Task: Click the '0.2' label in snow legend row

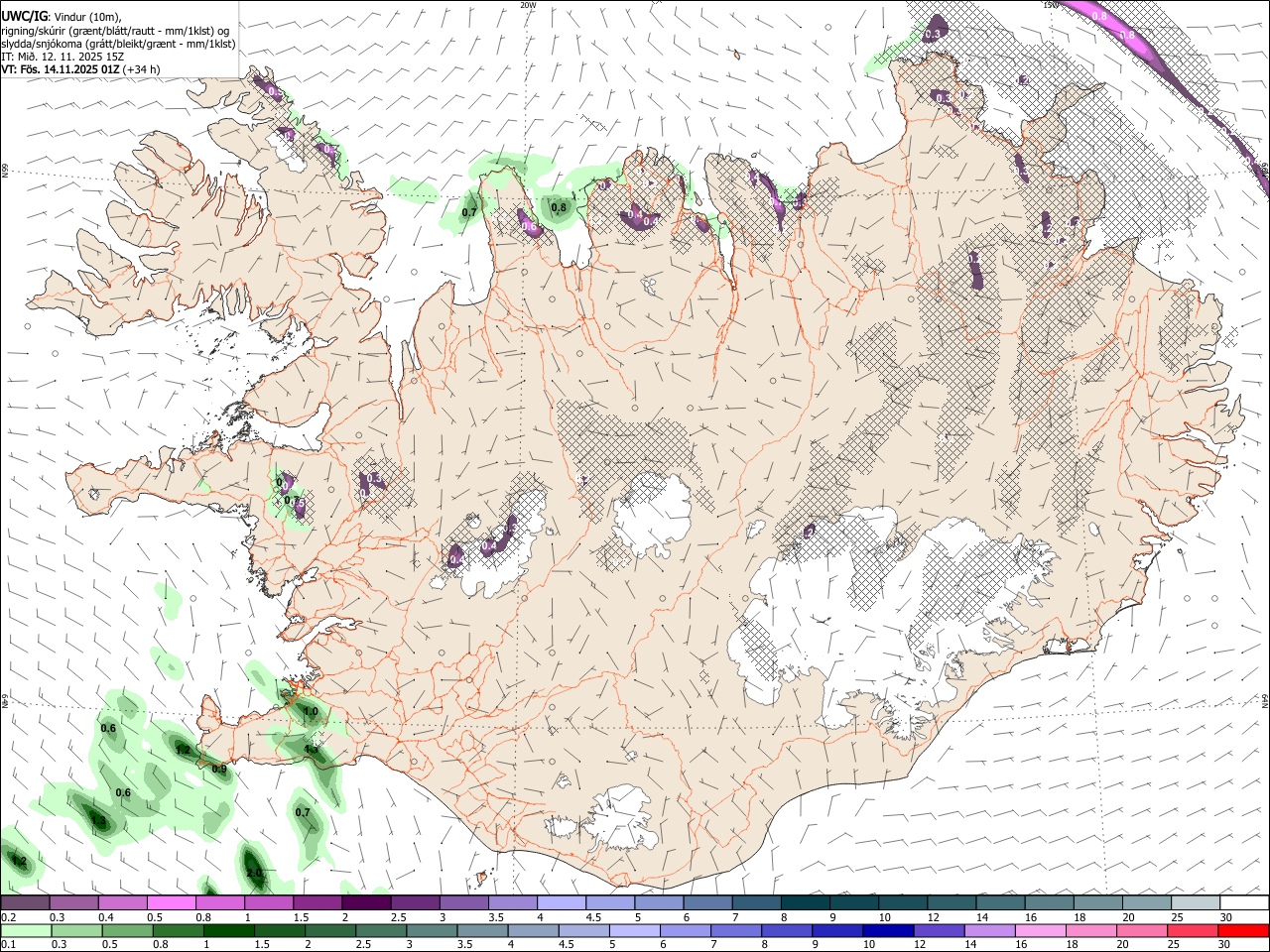Action: coord(8,917)
